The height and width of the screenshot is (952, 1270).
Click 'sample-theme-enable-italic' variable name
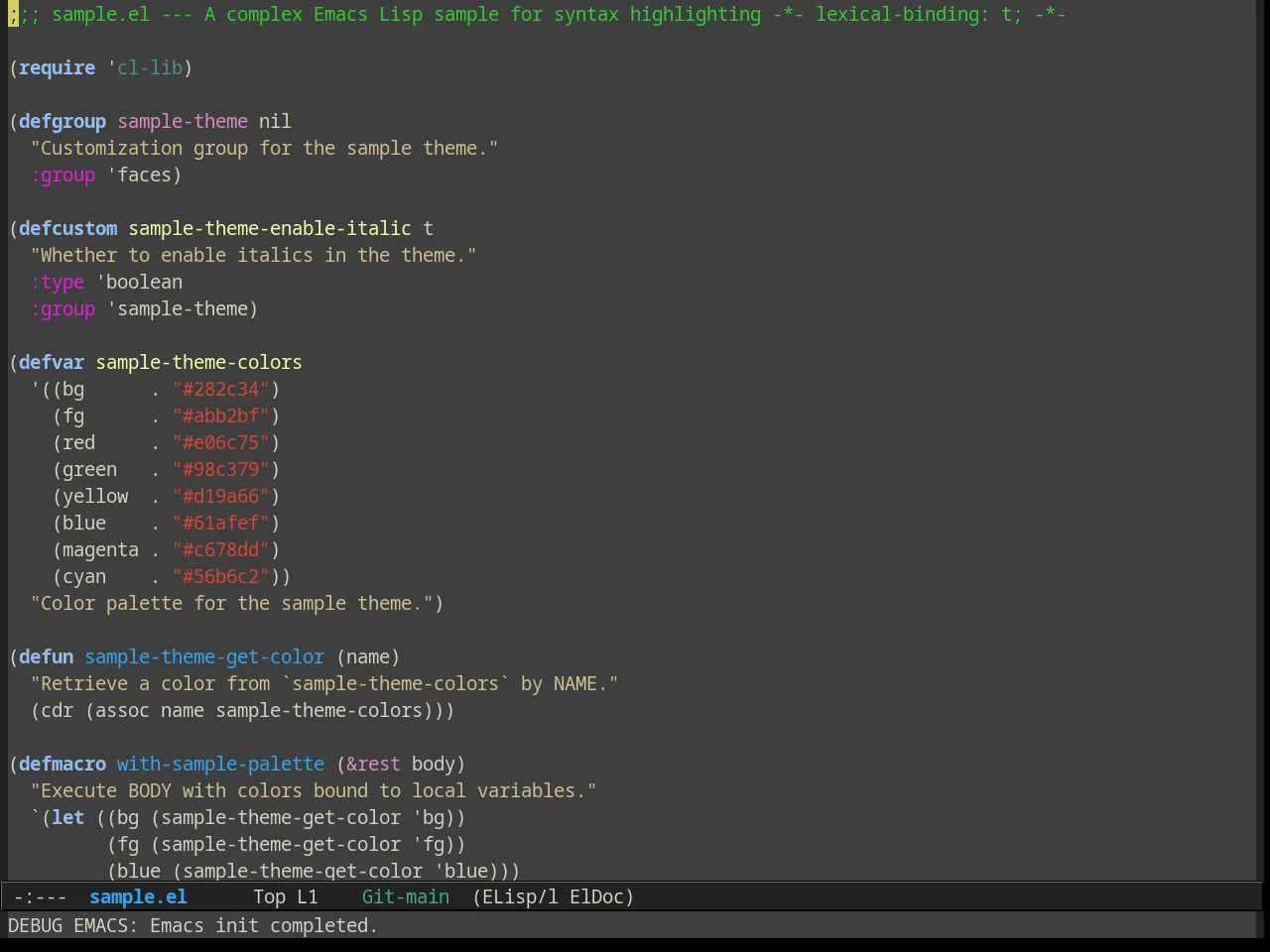[x=270, y=228]
